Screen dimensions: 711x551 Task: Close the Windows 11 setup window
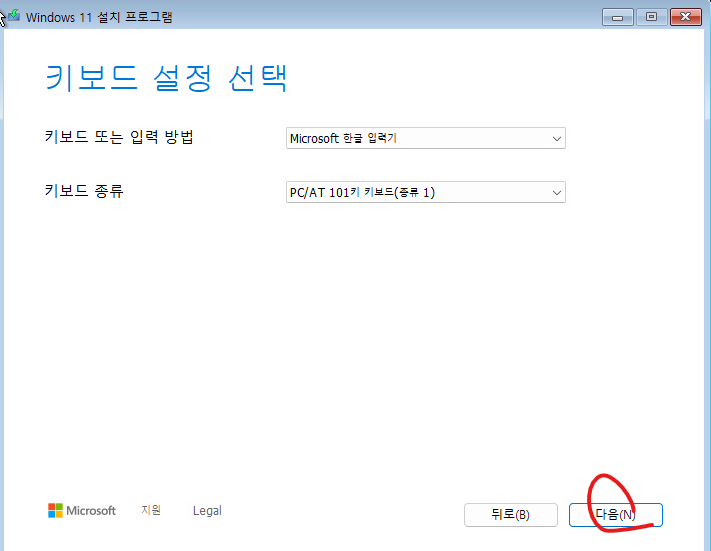[x=685, y=17]
